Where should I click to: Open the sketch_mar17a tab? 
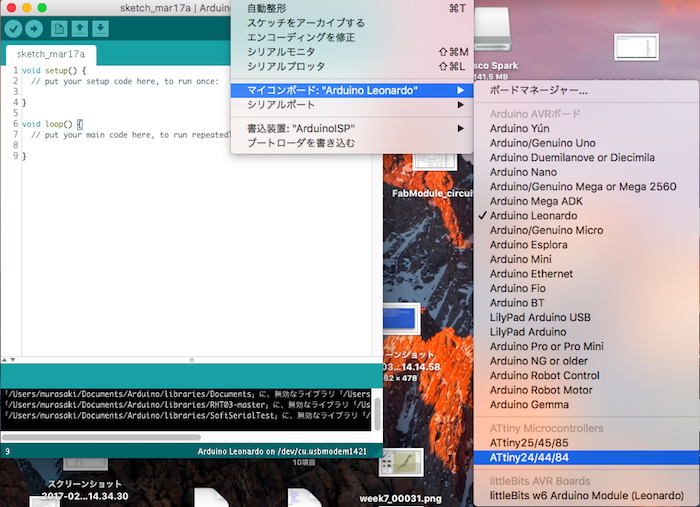point(51,54)
